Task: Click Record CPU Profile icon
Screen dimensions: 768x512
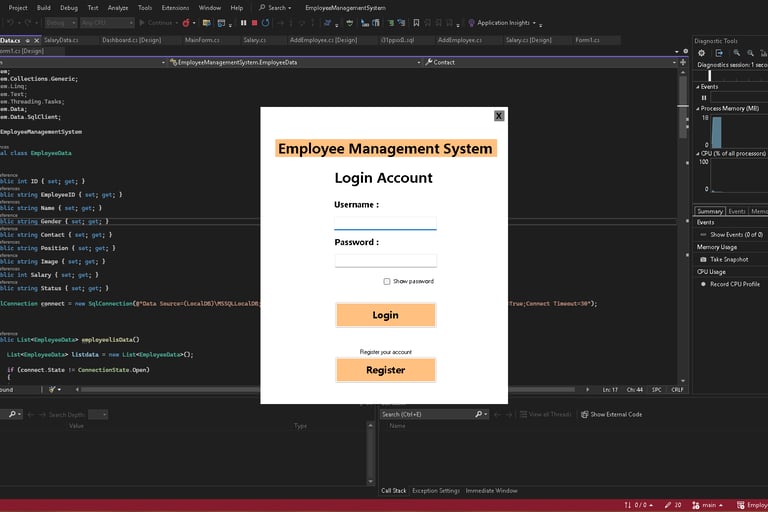Action: pos(703,284)
